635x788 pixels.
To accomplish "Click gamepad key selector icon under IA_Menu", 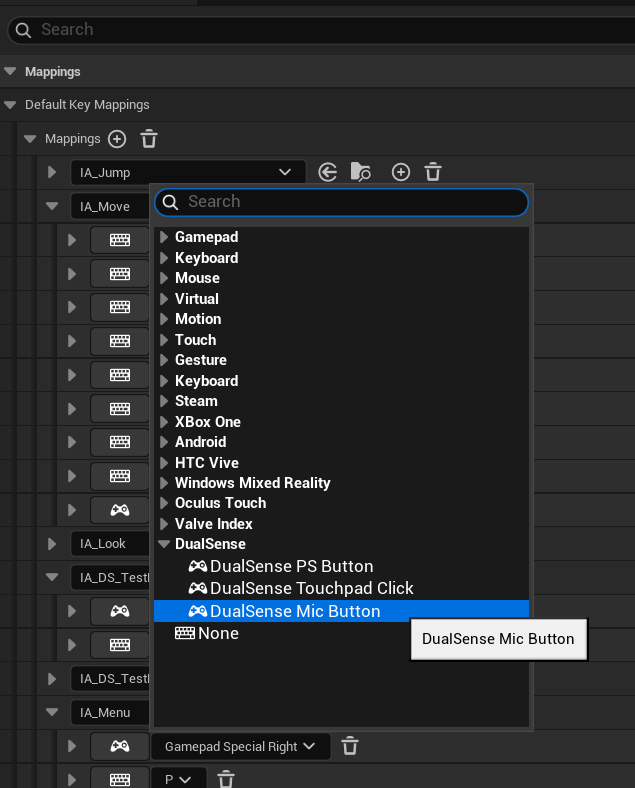I will pos(120,746).
